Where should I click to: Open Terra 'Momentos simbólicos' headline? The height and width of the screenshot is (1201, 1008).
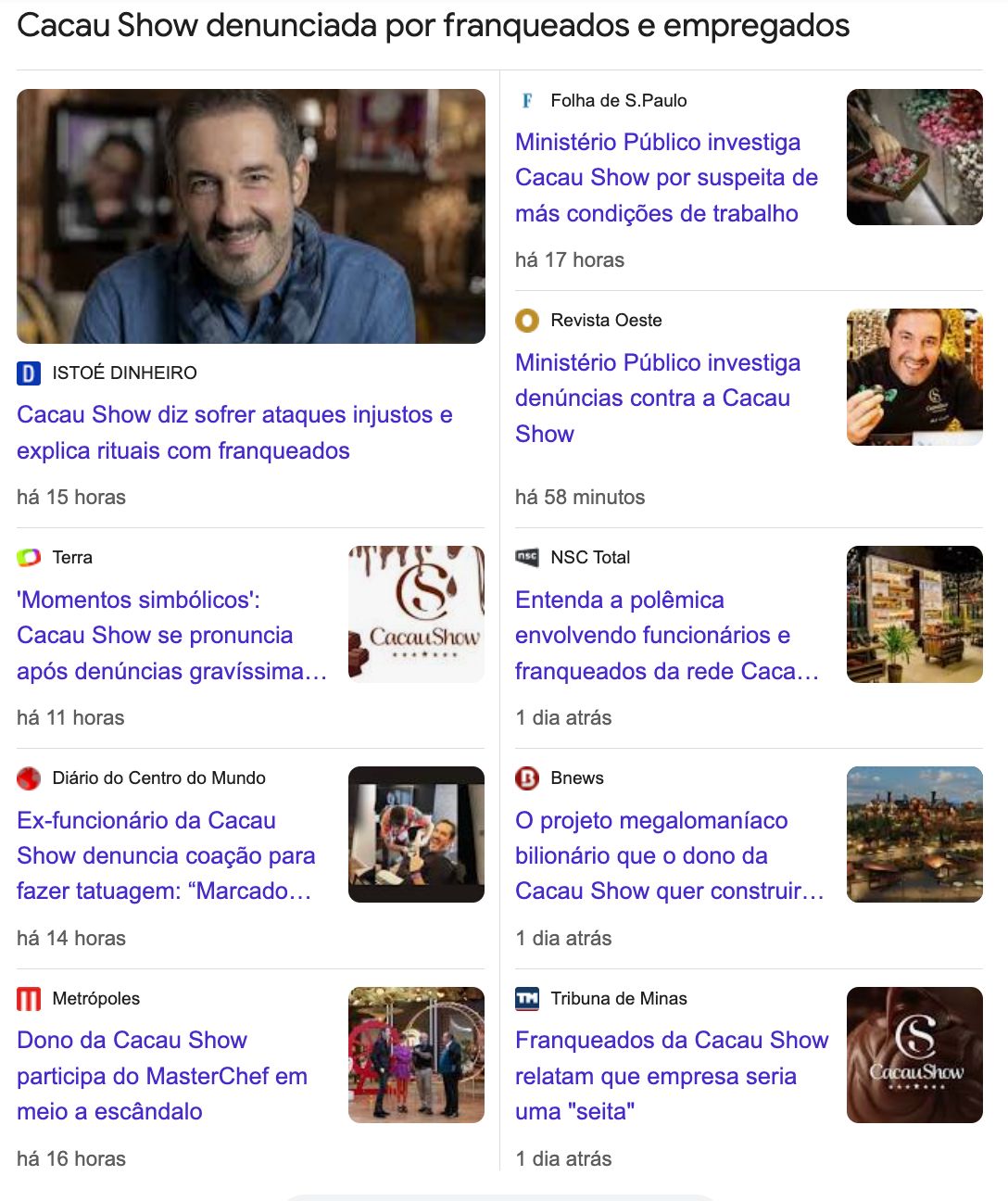171,636
